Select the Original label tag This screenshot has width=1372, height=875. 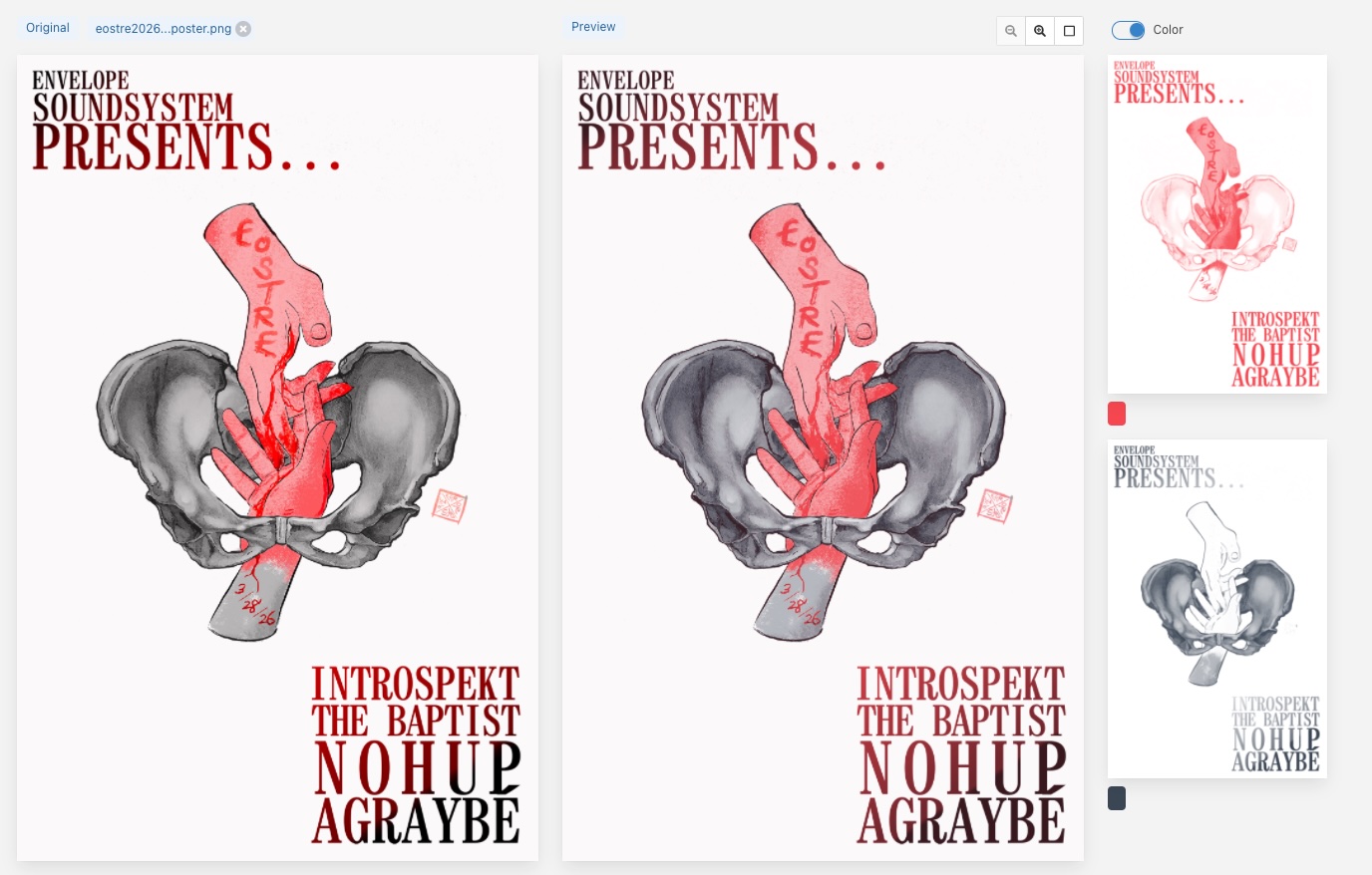(48, 28)
